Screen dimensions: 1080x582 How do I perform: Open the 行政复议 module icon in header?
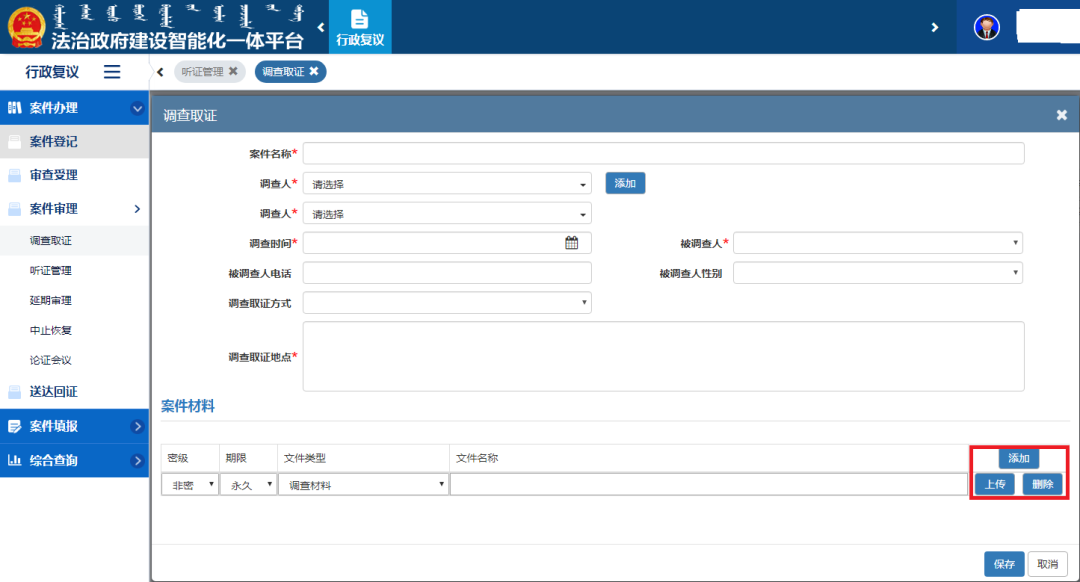coord(360,27)
